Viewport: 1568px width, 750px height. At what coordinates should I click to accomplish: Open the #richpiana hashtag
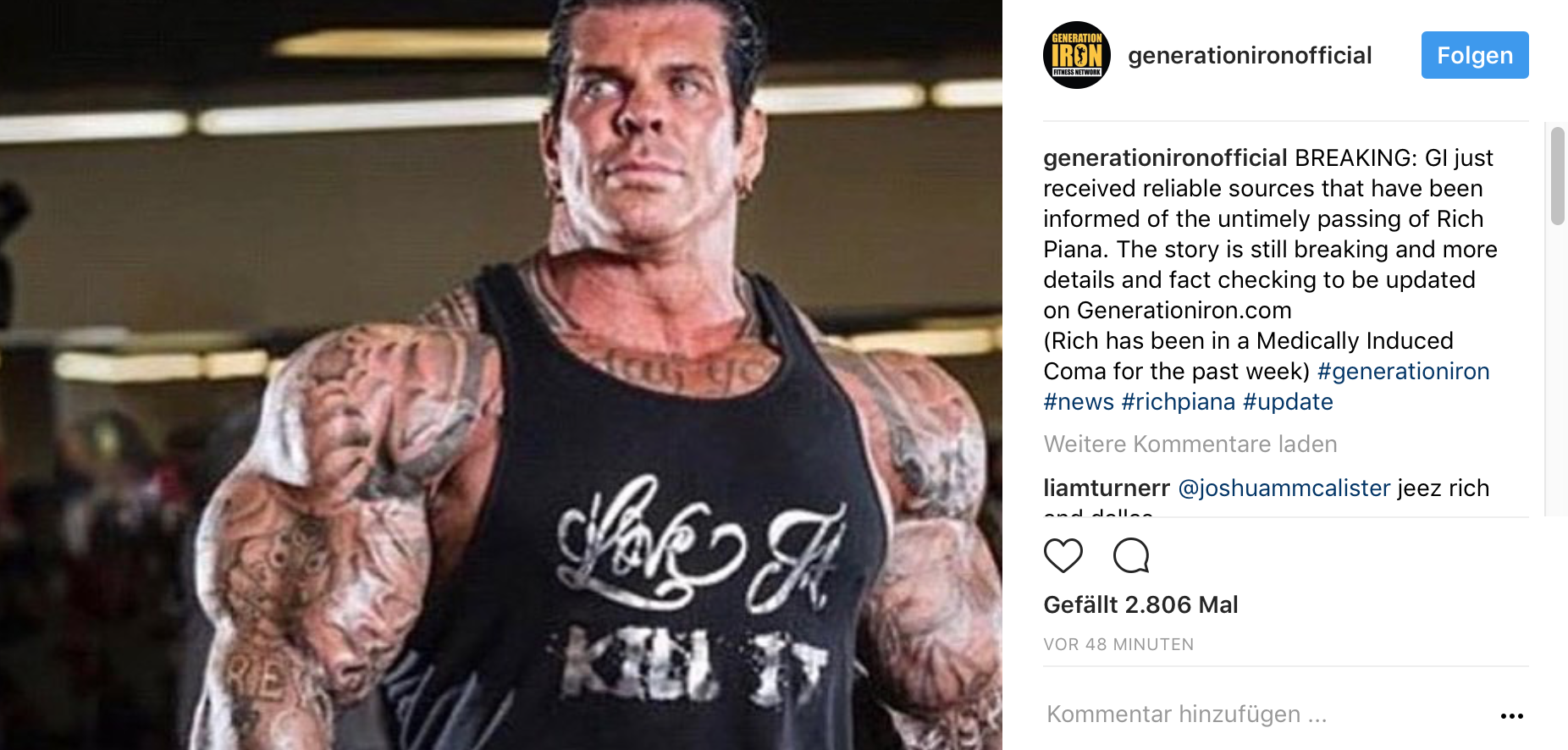pos(1179,402)
